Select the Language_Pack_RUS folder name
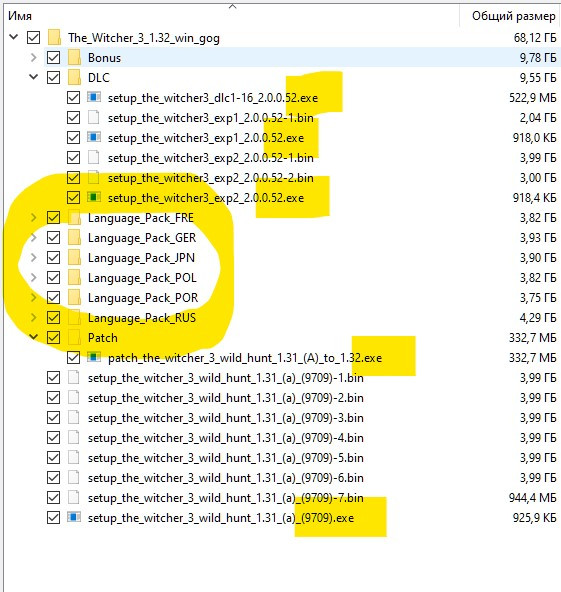The width and height of the screenshot is (561, 592). click(x=142, y=318)
